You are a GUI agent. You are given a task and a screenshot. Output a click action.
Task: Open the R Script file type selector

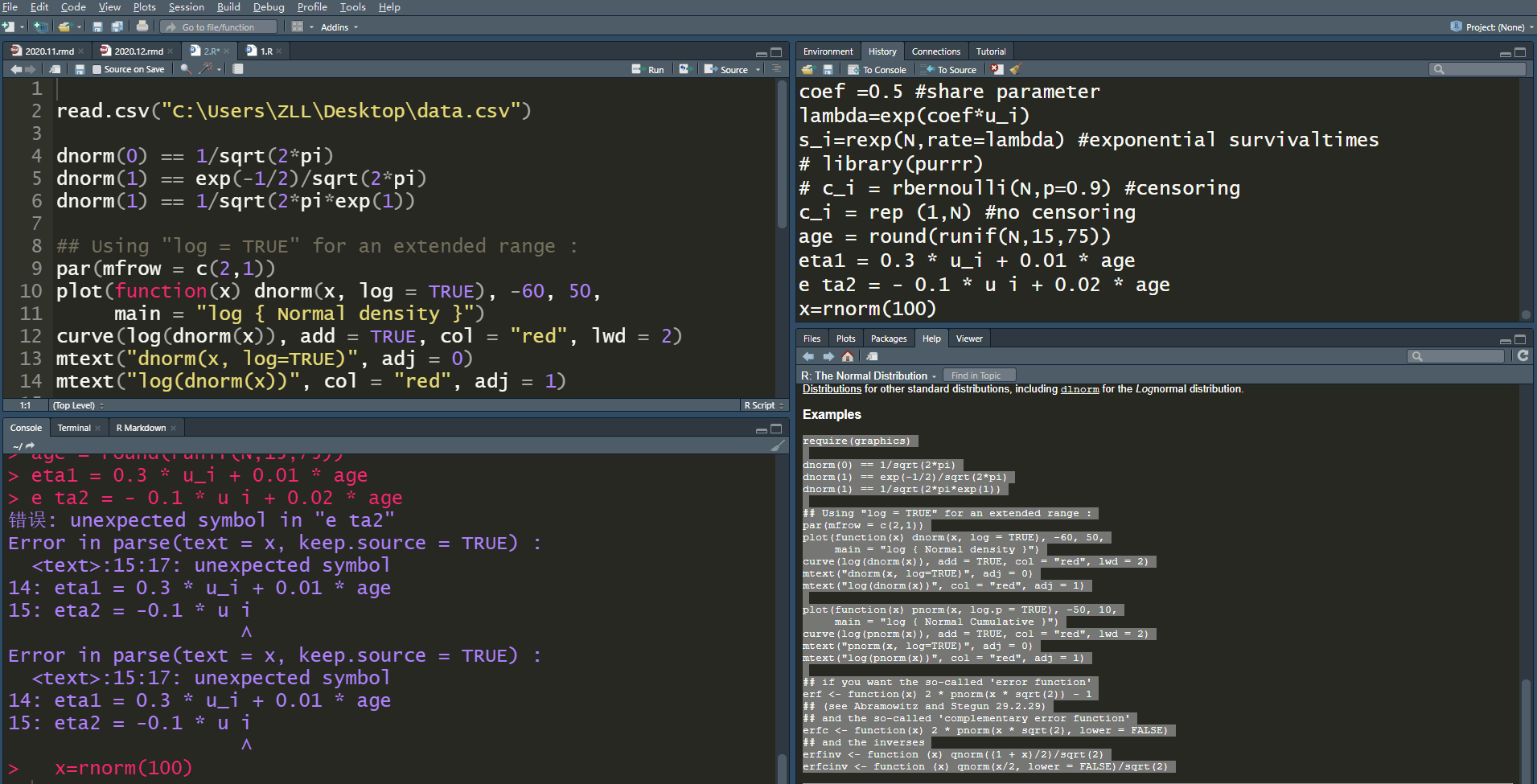[764, 405]
